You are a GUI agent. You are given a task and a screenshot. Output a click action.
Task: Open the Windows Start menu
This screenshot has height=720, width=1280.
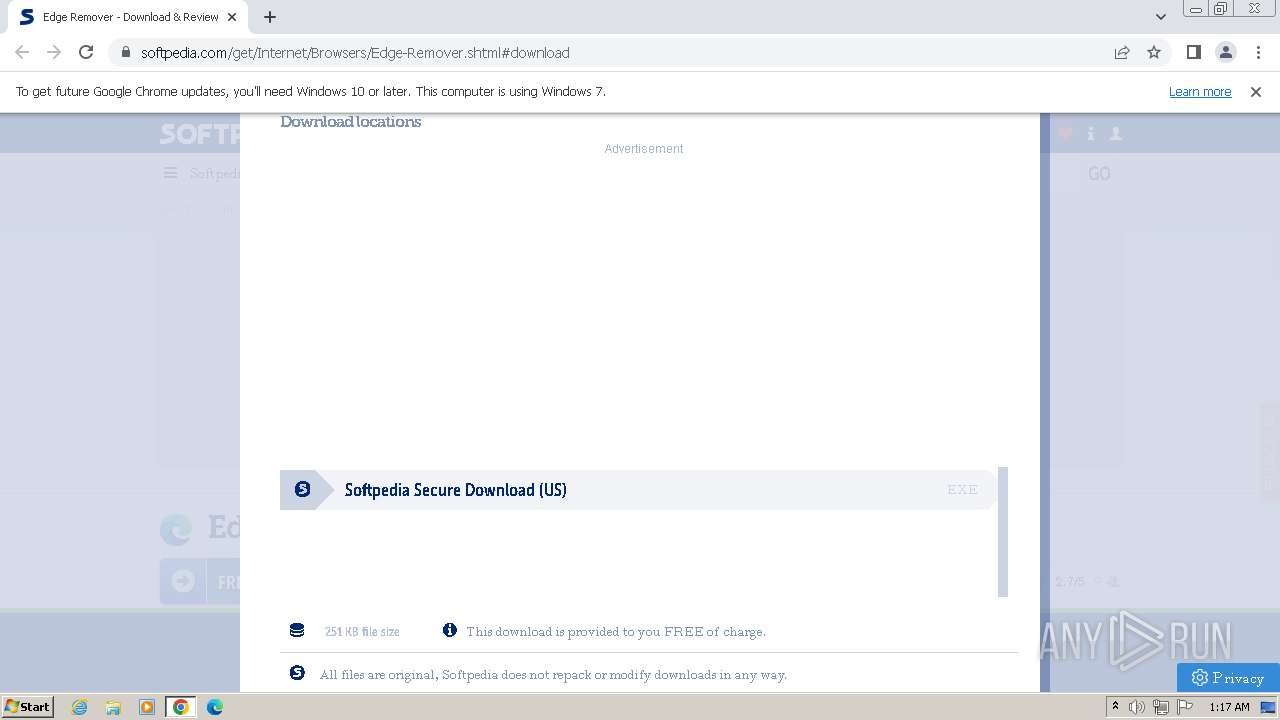click(x=27, y=707)
